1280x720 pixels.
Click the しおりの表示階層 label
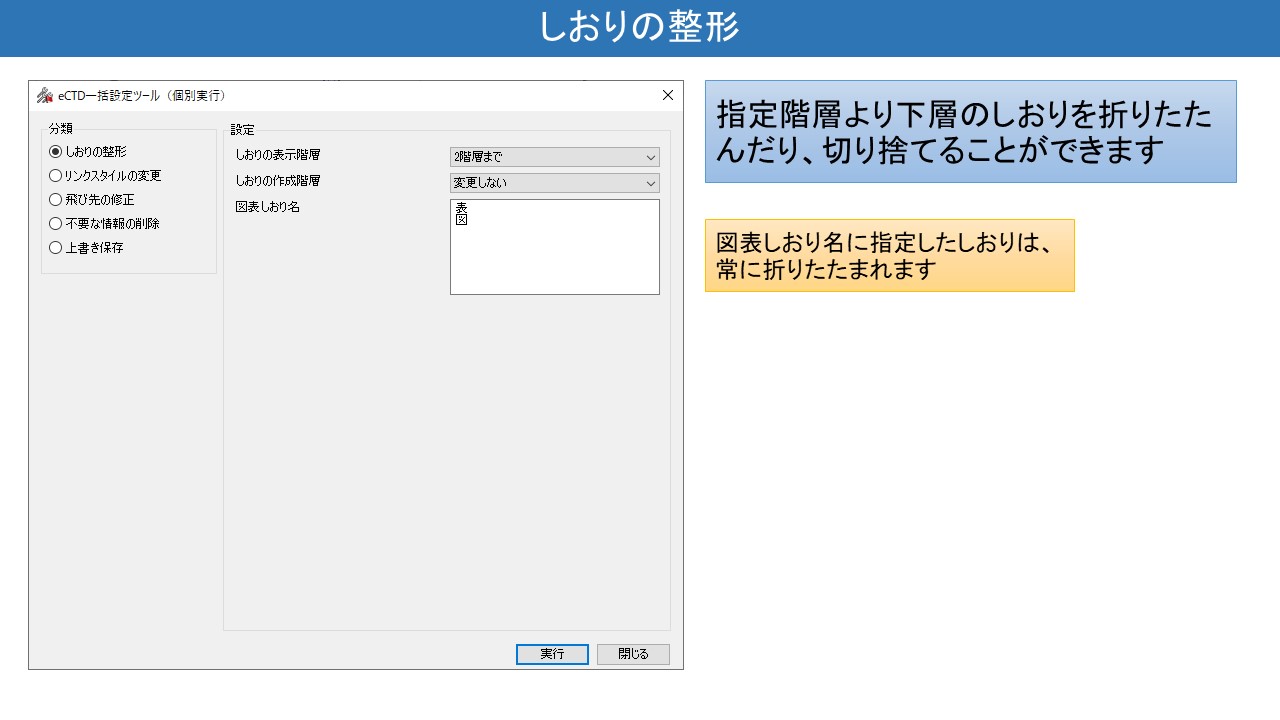coord(278,155)
